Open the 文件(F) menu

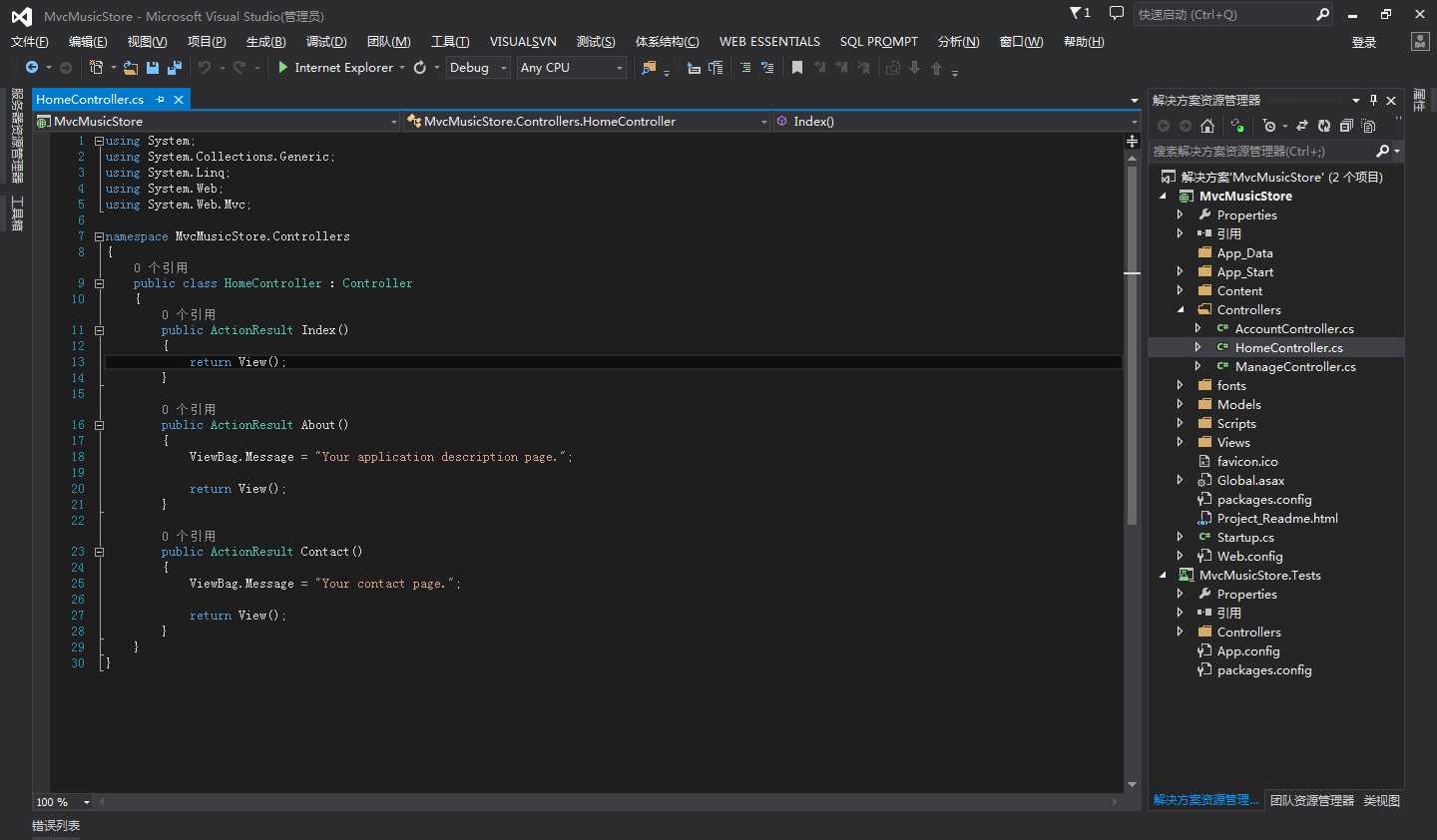(x=29, y=41)
